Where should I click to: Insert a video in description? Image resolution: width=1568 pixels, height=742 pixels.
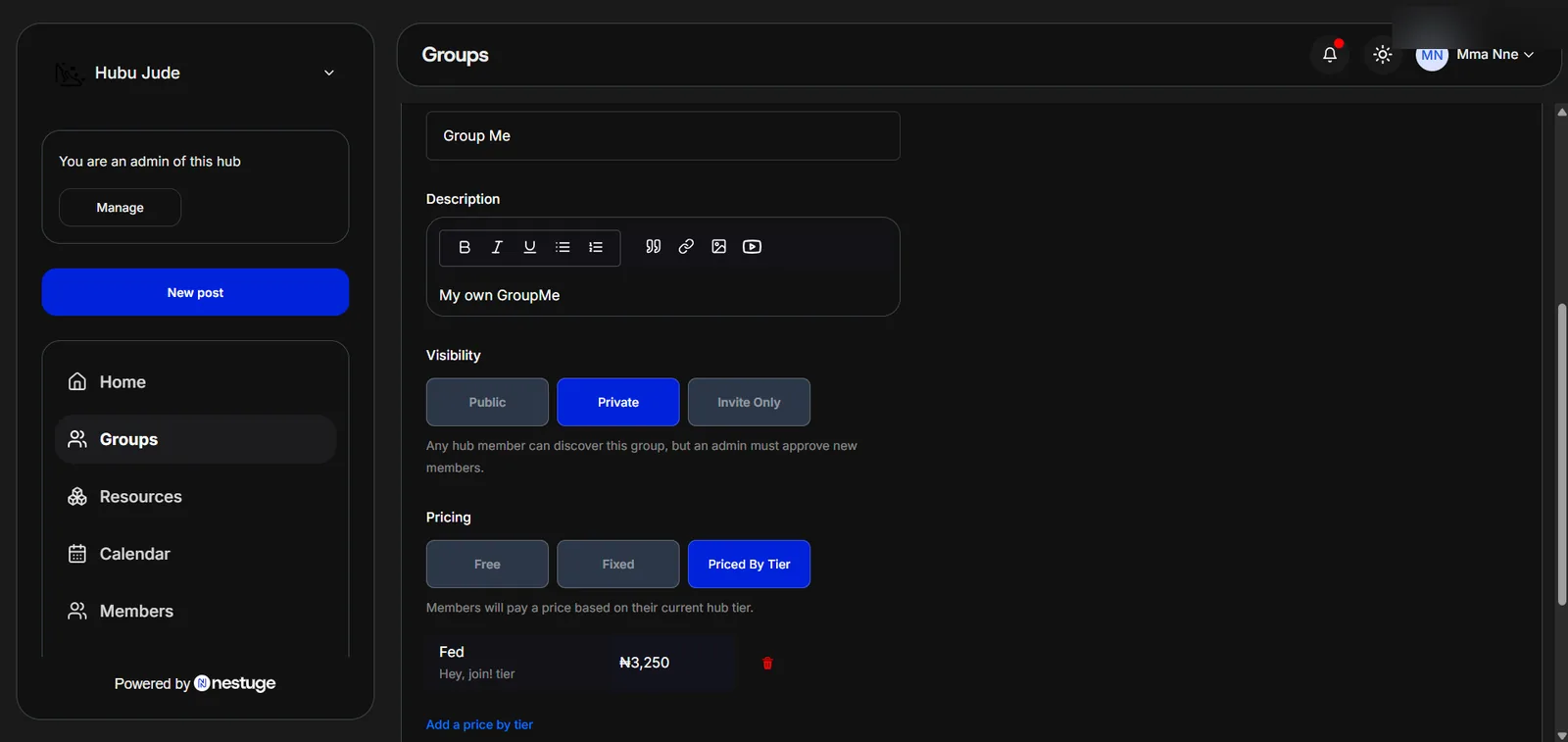click(x=753, y=246)
